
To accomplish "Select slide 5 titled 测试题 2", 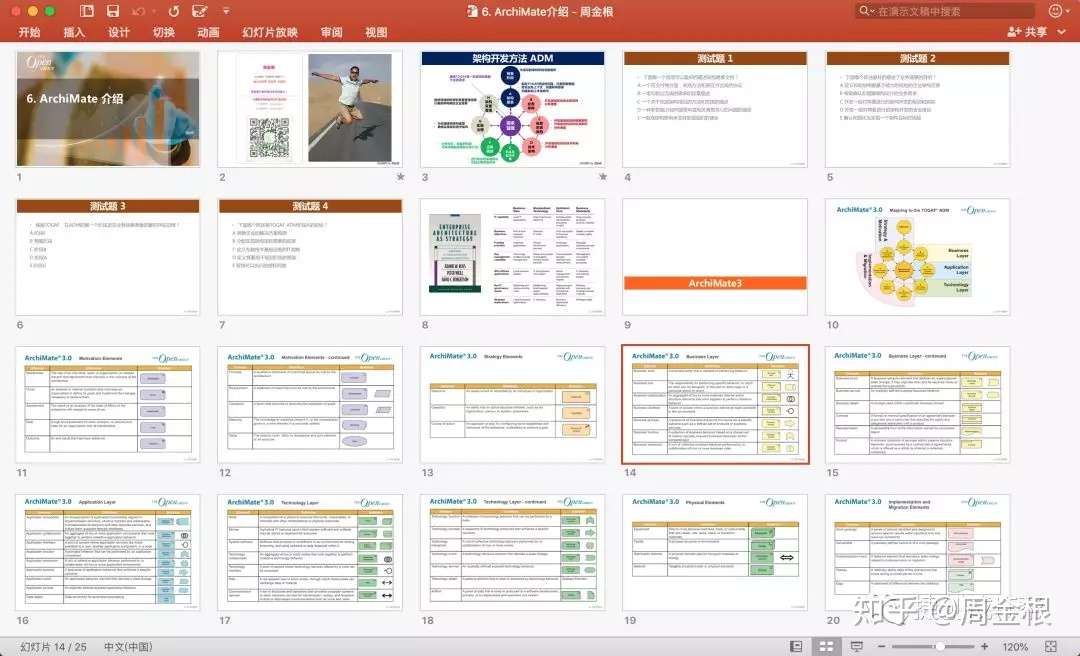I will [918, 109].
